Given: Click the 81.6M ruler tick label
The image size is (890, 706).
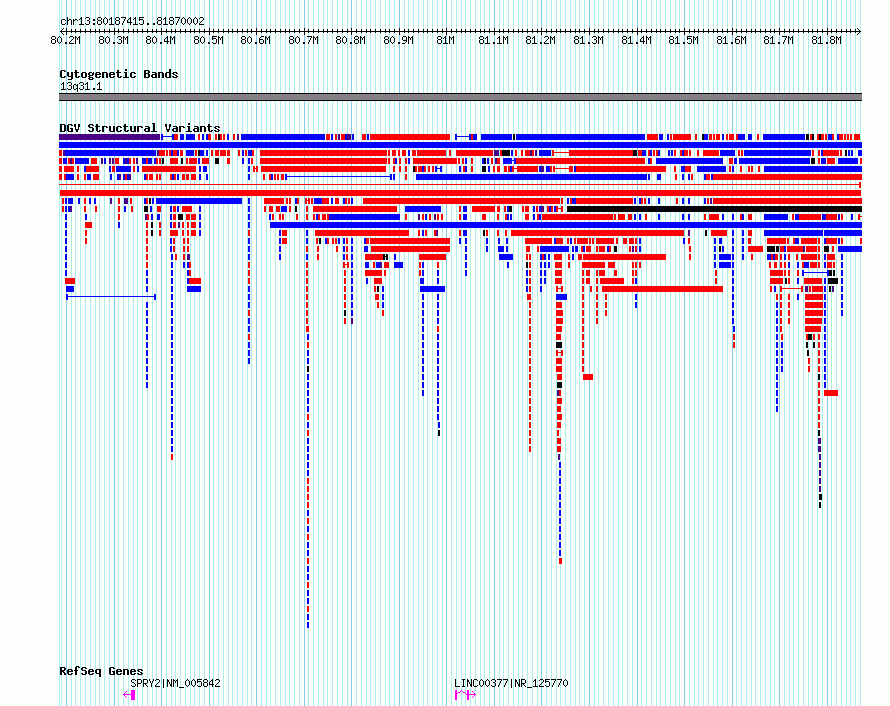Looking at the screenshot, I should (x=731, y=40).
